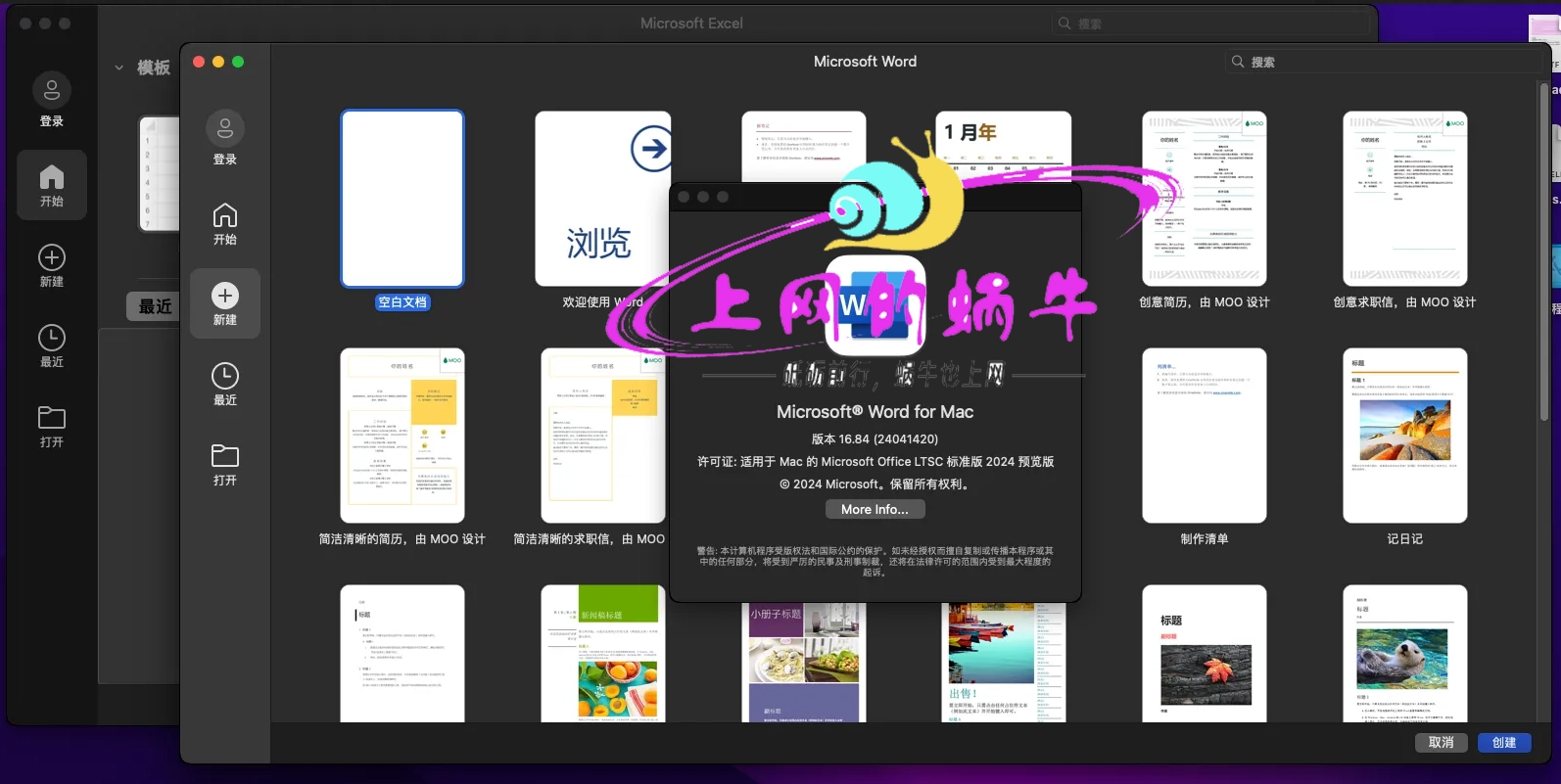Screen dimensions: 1561x784
Task: Click the More Info... button
Action: 875,509
